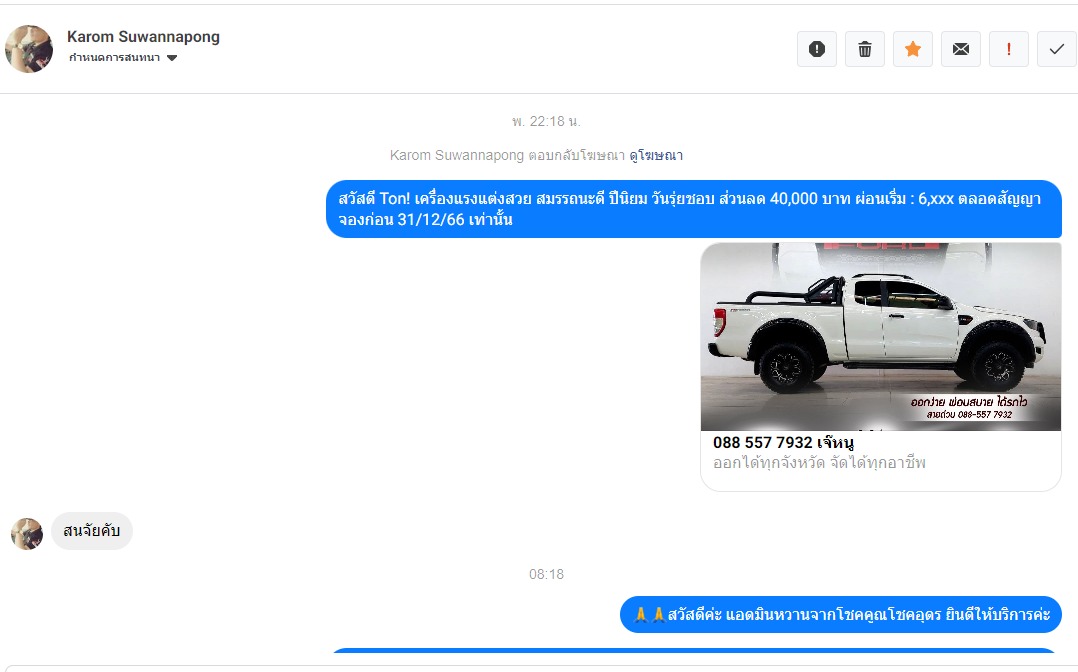Image resolution: width=1078 pixels, height=672 pixels.
Task: Delete conversation with the trash icon
Action: pyautogui.click(x=865, y=49)
